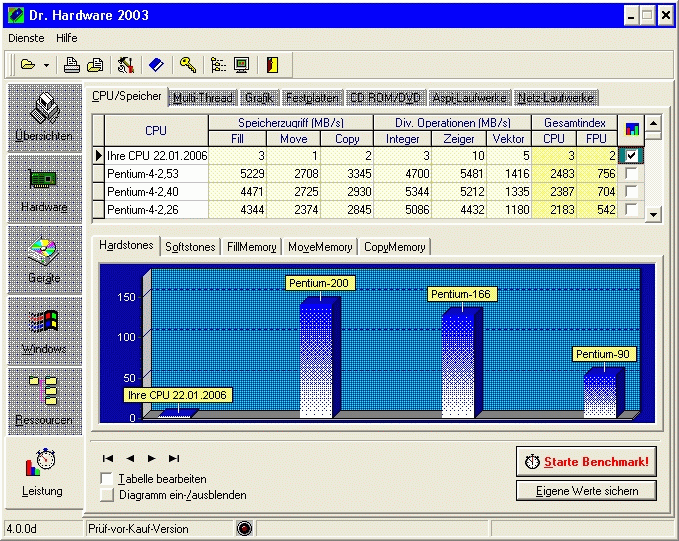The height and width of the screenshot is (541, 679).
Task: Jump to first record navigation button
Action: click(108, 458)
